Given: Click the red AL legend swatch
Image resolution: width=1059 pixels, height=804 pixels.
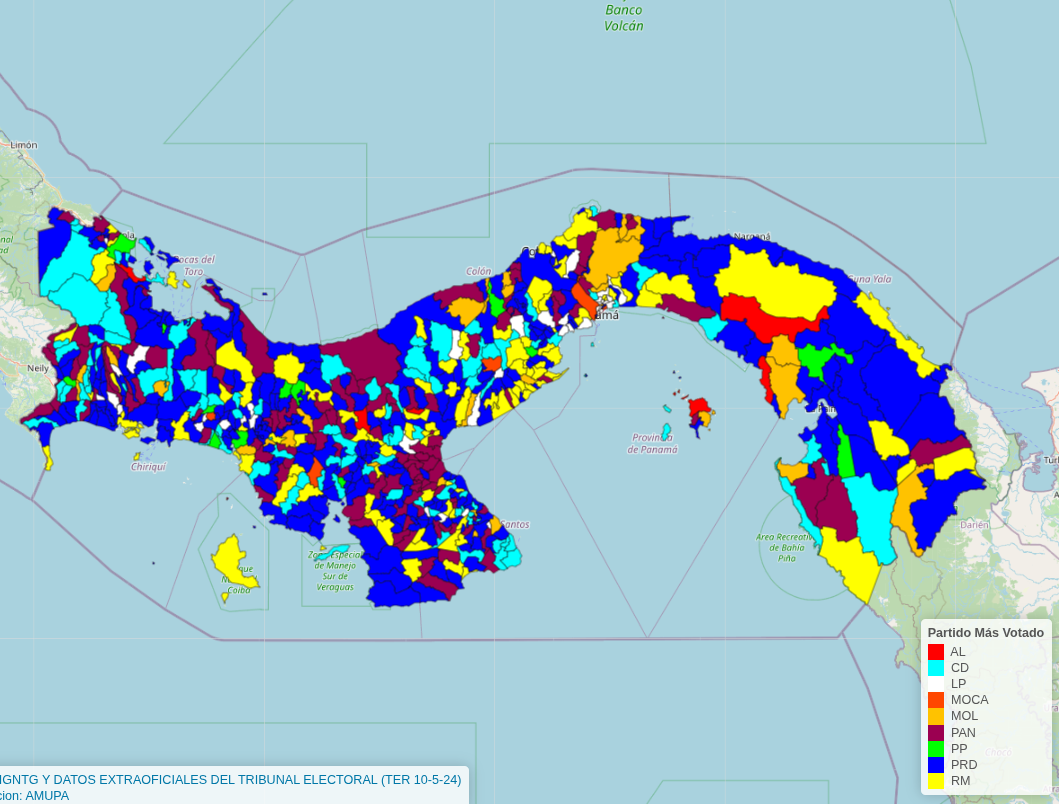Looking at the screenshot, I should tap(936, 652).
